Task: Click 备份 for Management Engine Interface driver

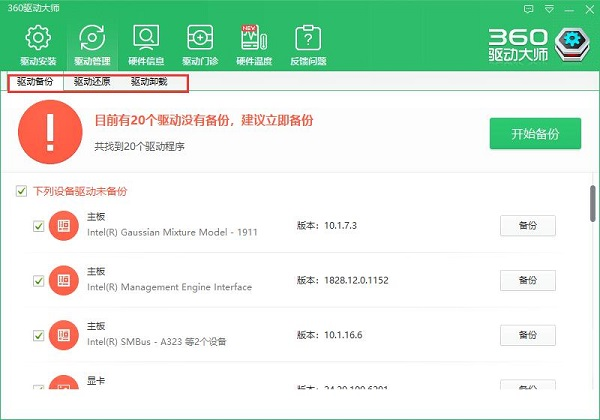Action: pyautogui.click(x=528, y=280)
